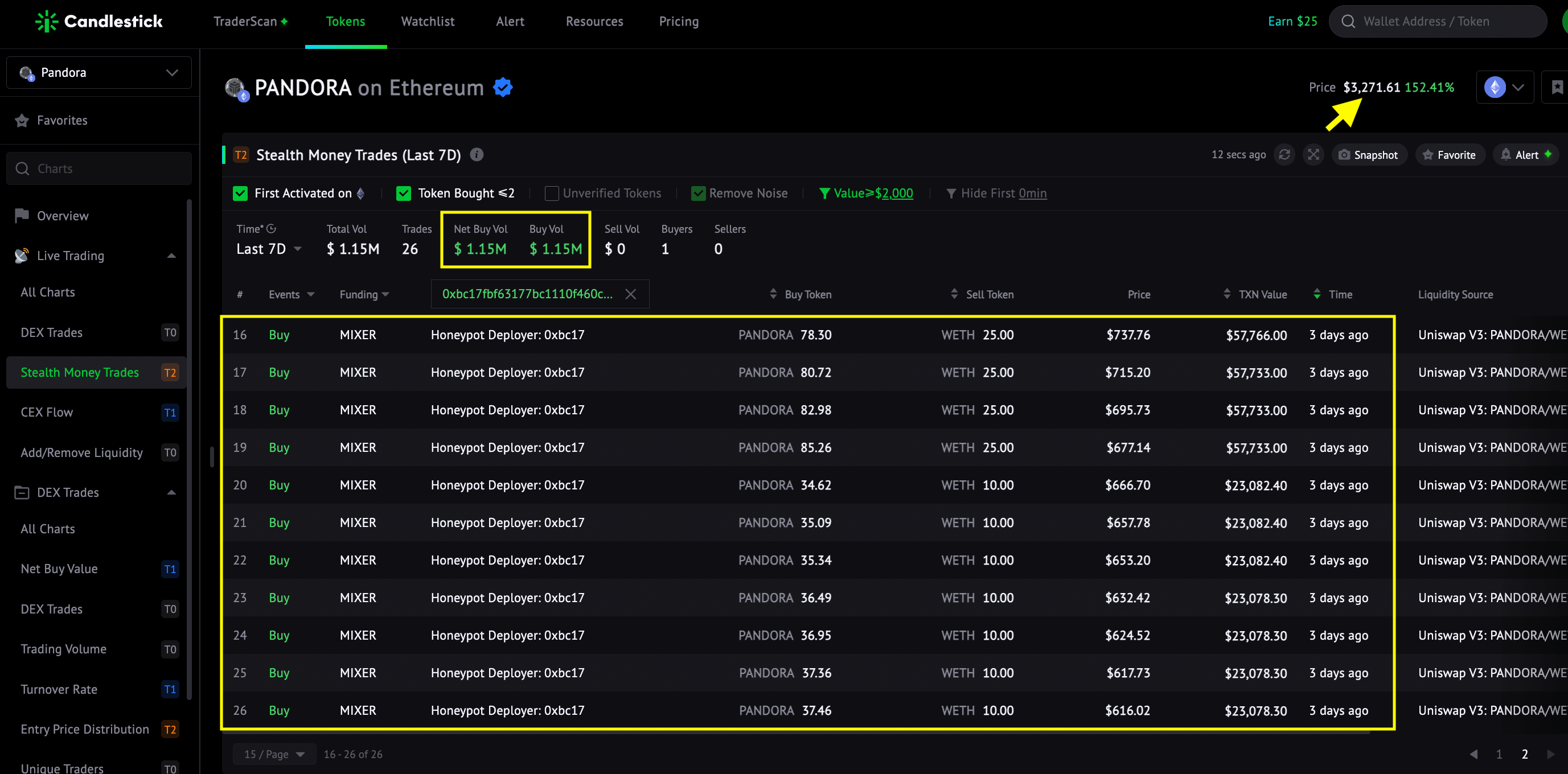Click the Live Trading satellite icon
This screenshot has width=1568, height=774.
click(22, 256)
